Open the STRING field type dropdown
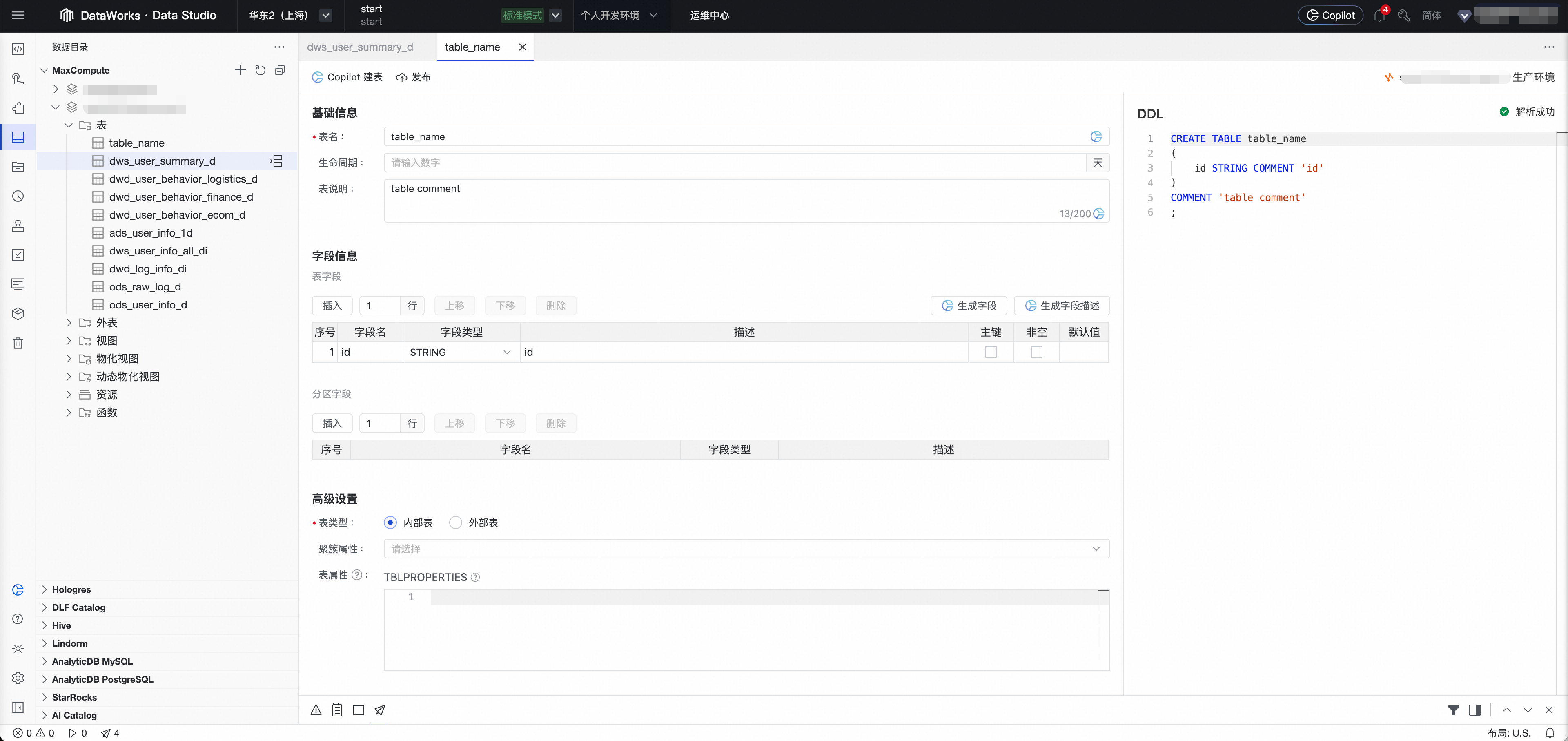The width and height of the screenshot is (1568, 741). tap(461, 352)
